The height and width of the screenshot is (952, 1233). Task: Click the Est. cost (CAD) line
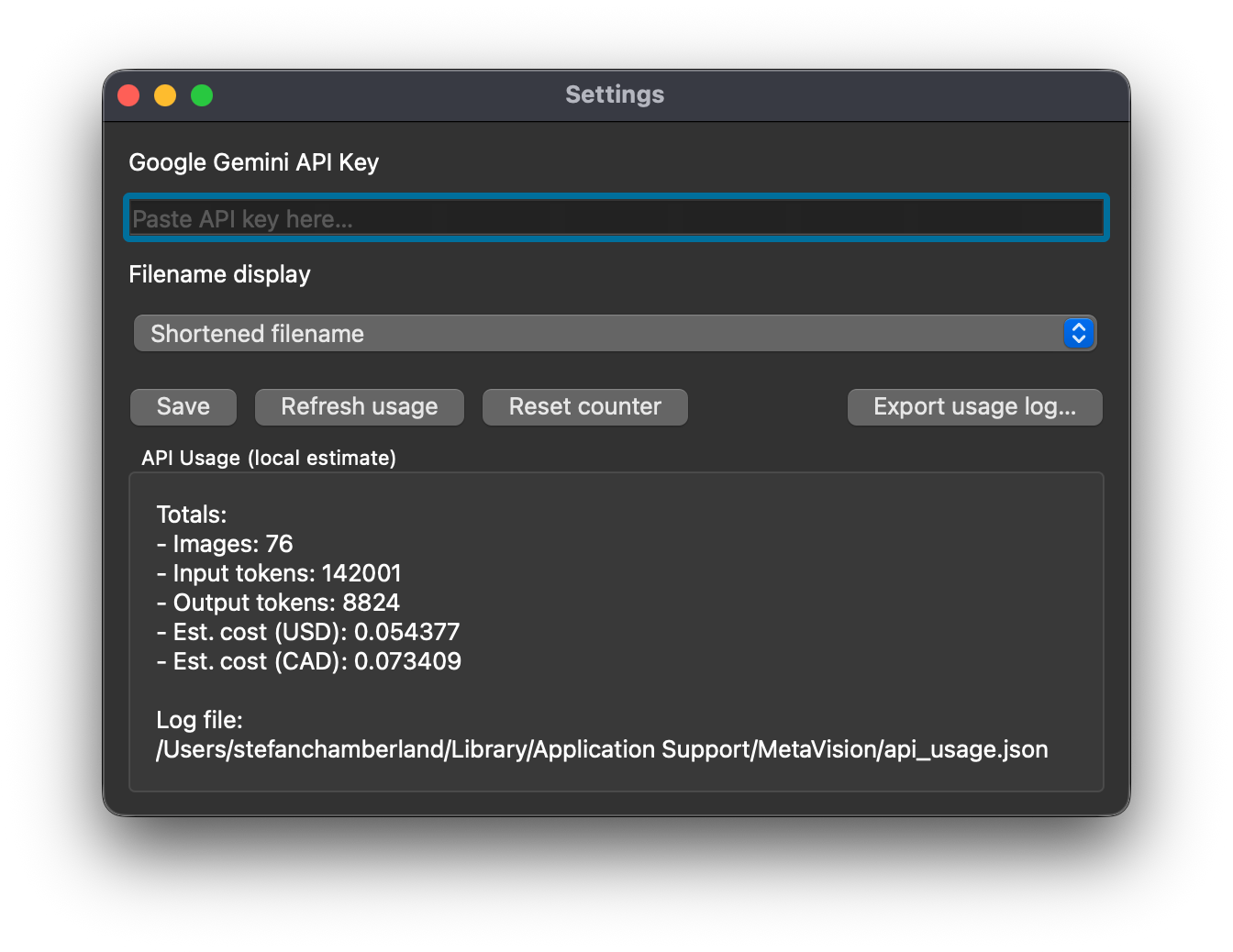coord(309,661)
